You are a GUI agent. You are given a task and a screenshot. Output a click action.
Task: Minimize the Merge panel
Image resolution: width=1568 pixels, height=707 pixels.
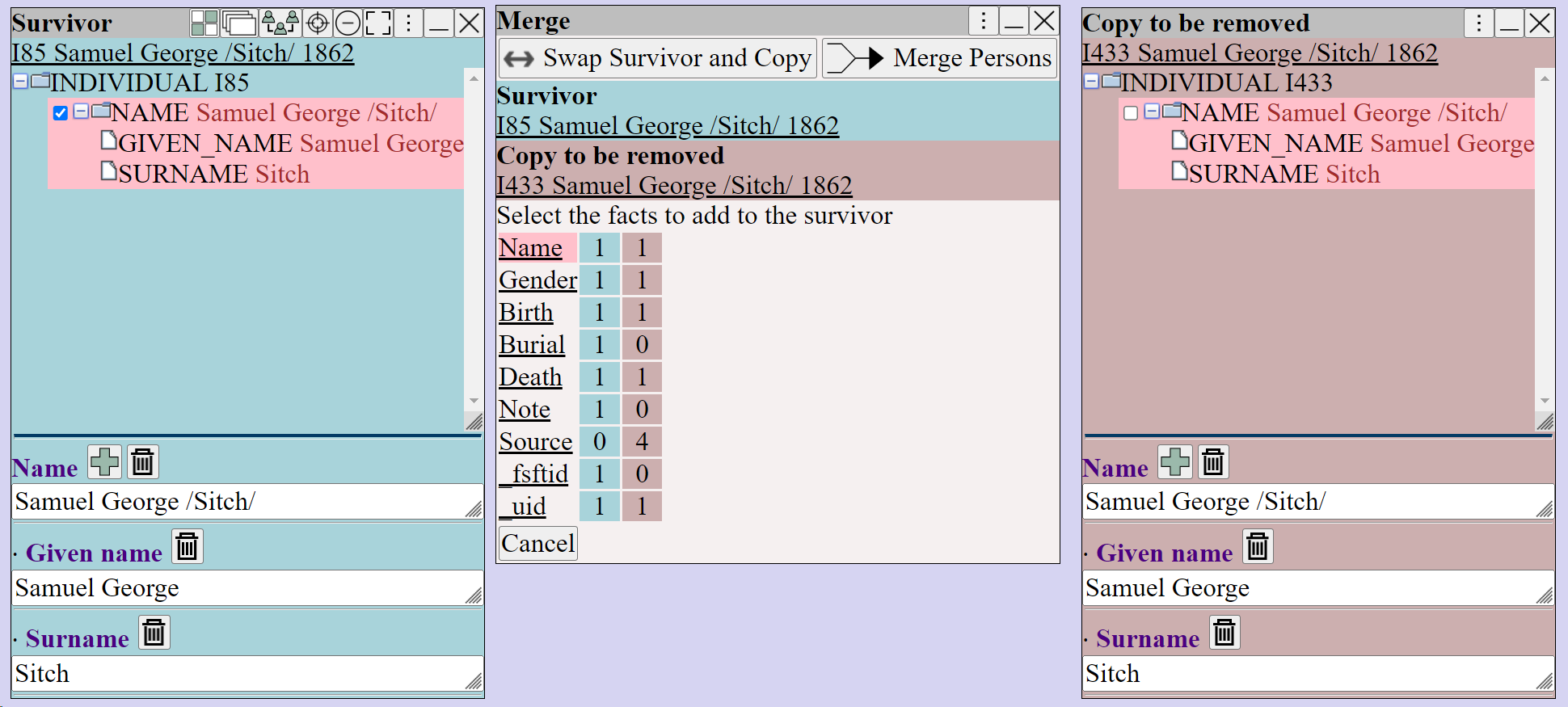[x=1014, y=21]
